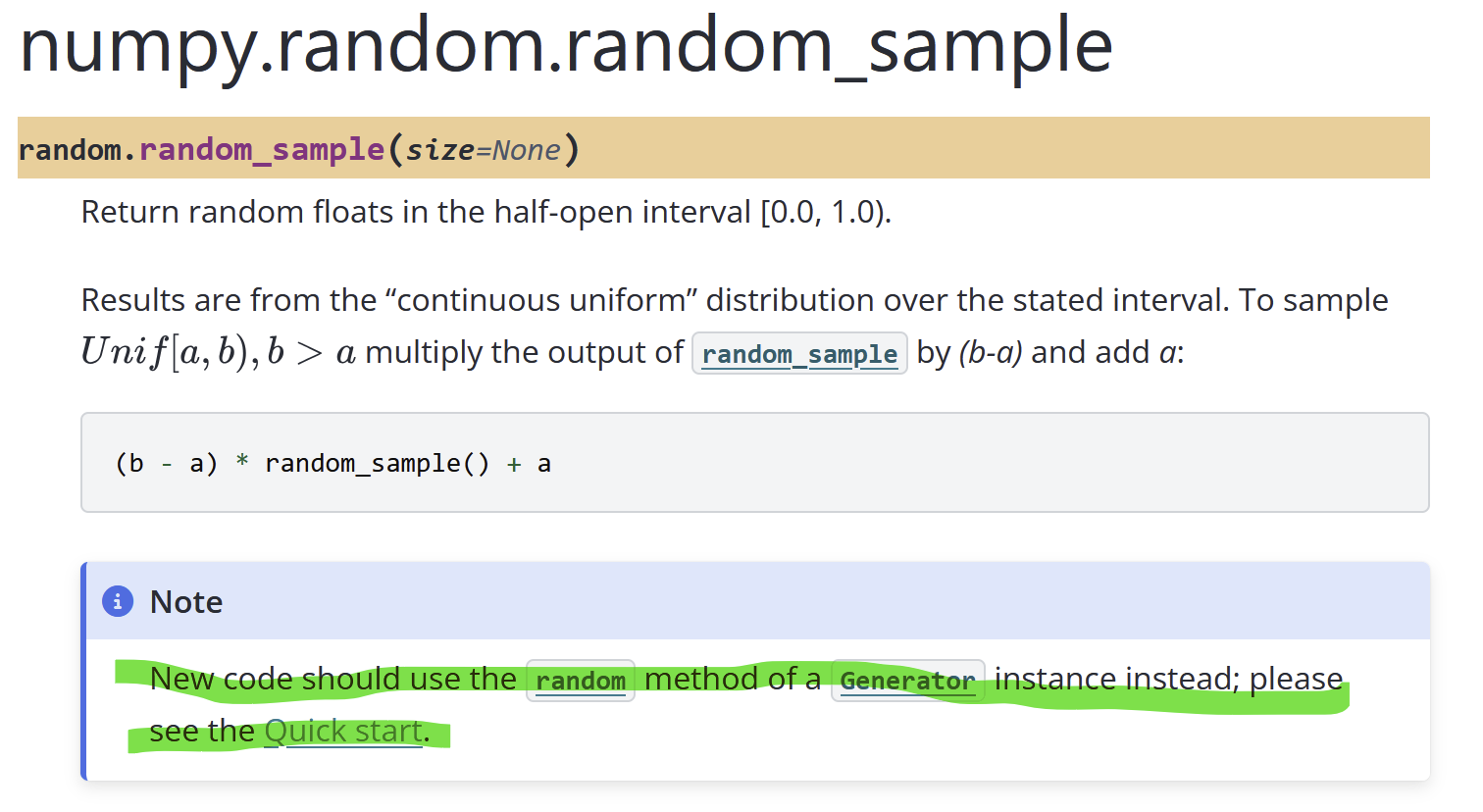1483x812 pixels.
Task: Follow the random method link in the note
Action: pyautogui.click(x=581, y=680)
